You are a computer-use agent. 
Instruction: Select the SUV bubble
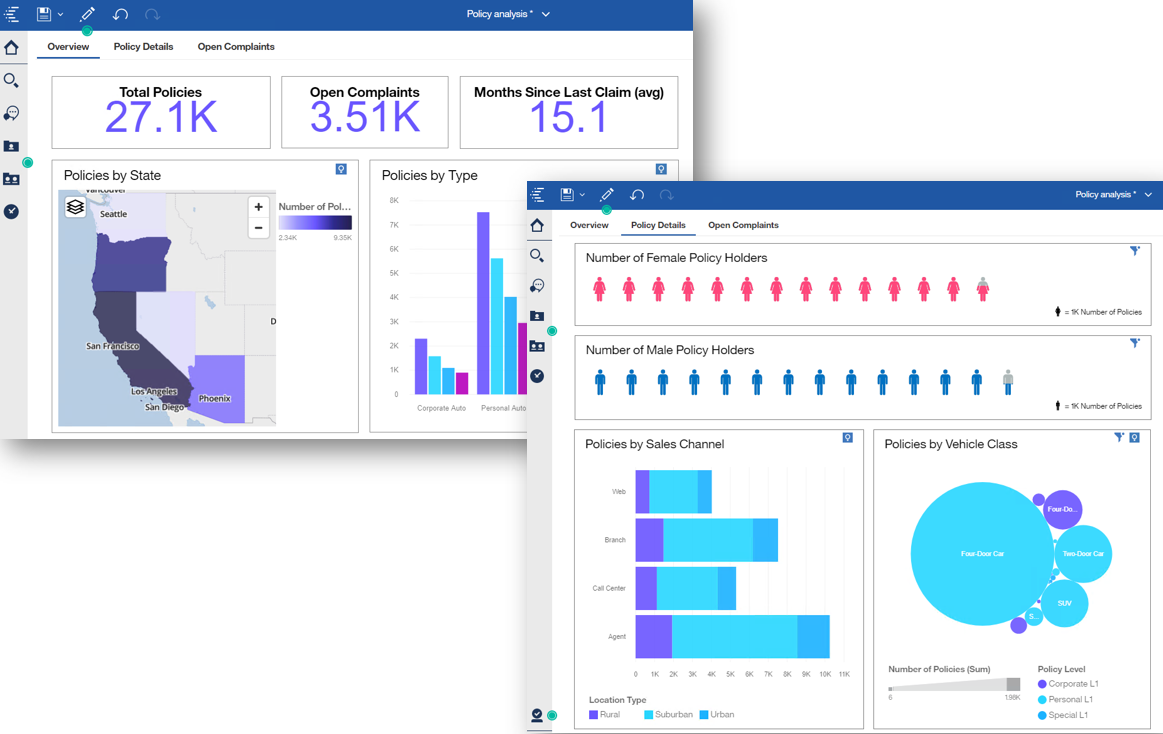click(x=1064, y=604)
